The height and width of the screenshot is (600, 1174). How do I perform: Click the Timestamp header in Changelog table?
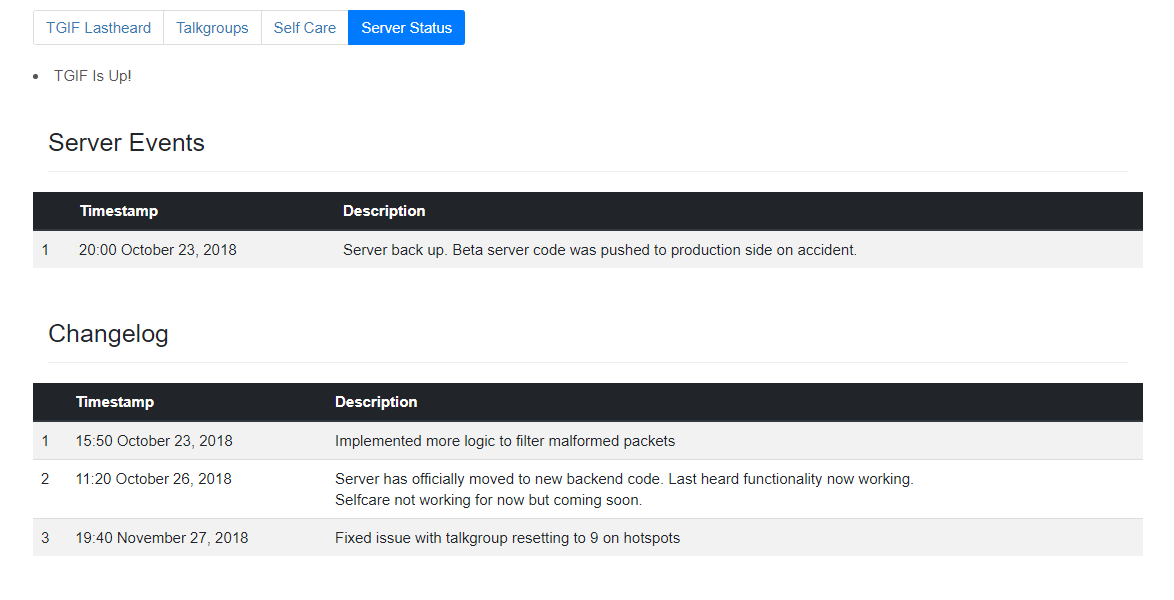115,402
